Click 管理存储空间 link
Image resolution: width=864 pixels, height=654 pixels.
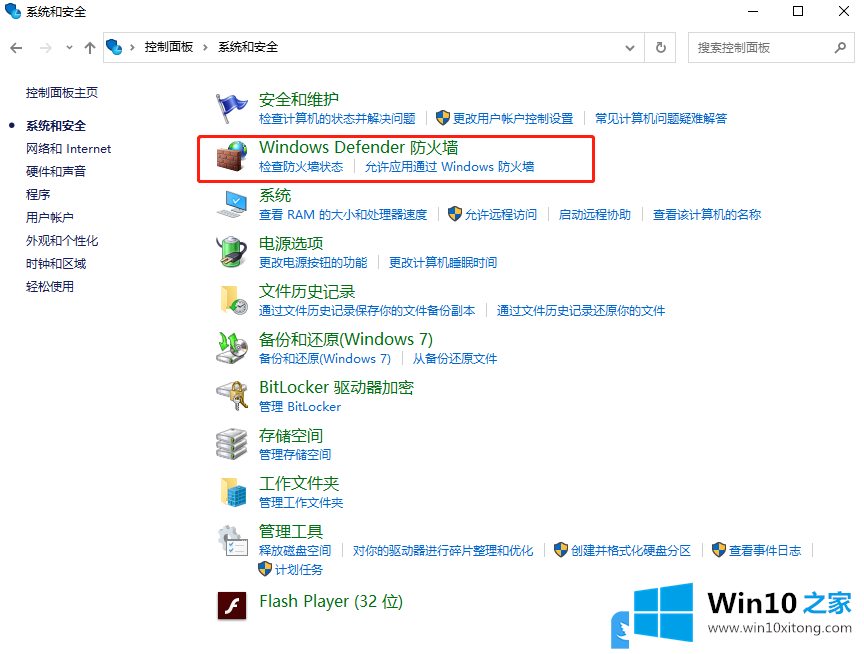click(295, 455)
